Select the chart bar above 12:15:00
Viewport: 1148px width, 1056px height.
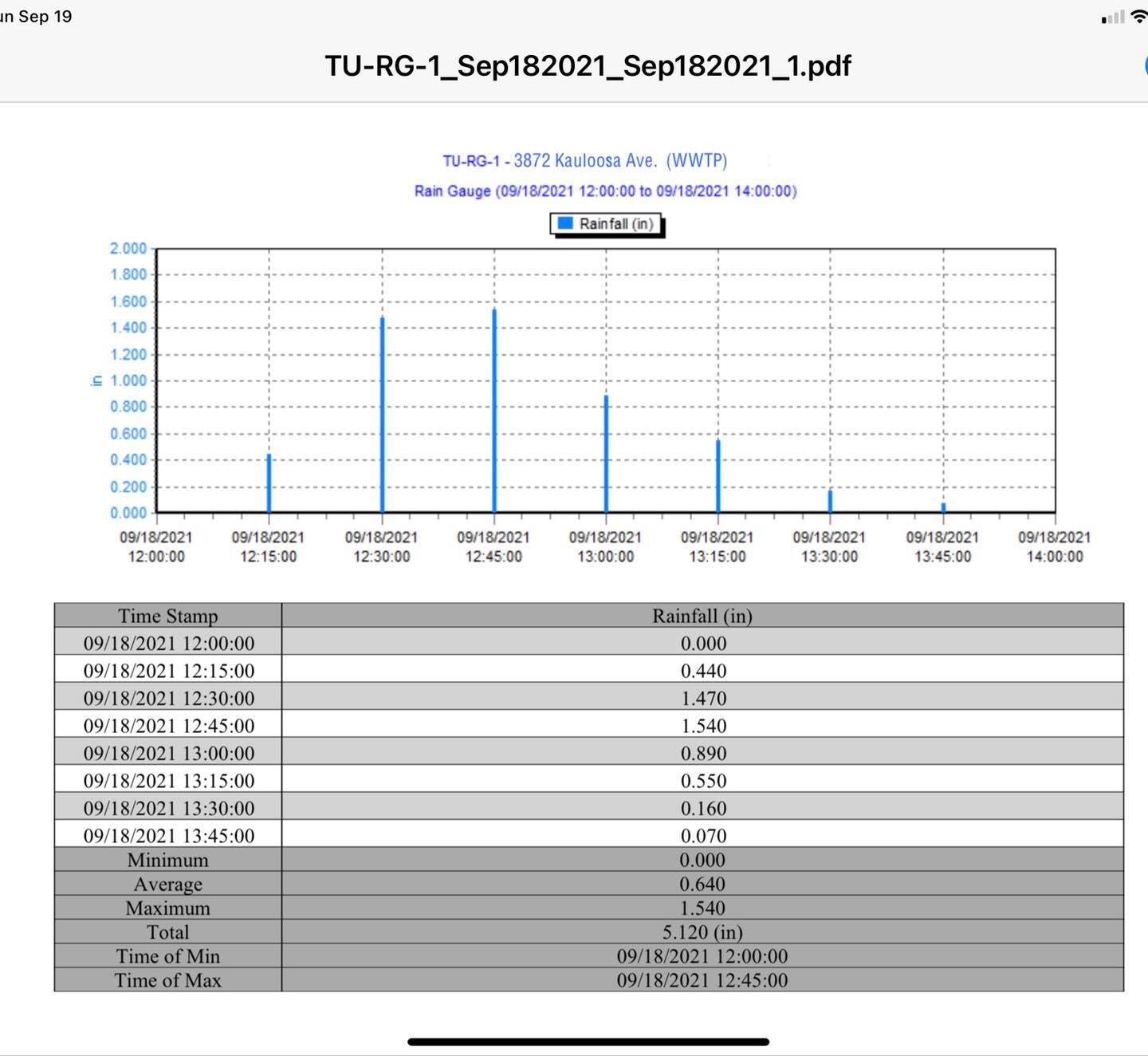pos(269,483)
